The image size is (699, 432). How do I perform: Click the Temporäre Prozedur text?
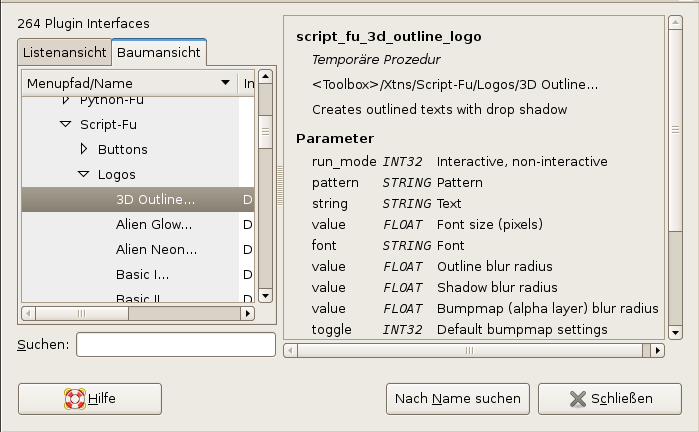click(376, 59)
